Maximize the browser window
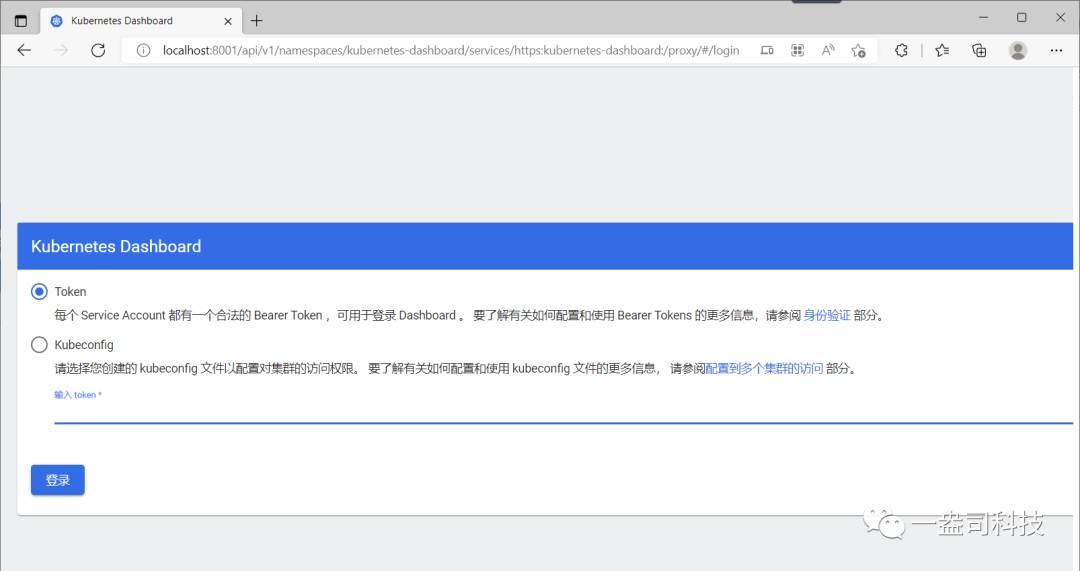This screenshot has height=571, width=1080. 1021,17
